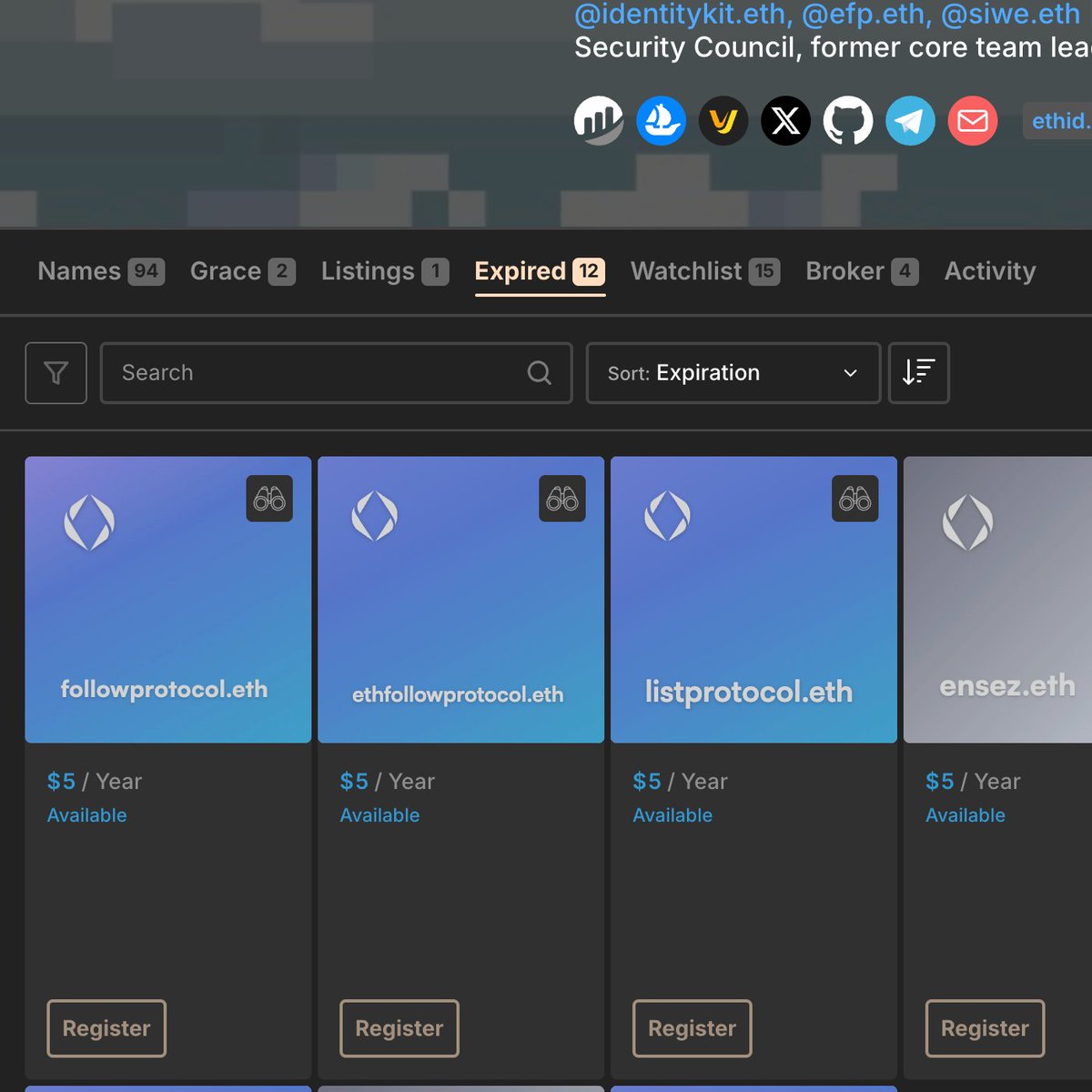The height and width of the screenshot is (1092, 1092).
Task: Open the filter panel icon
Action: tap(56, 373)
